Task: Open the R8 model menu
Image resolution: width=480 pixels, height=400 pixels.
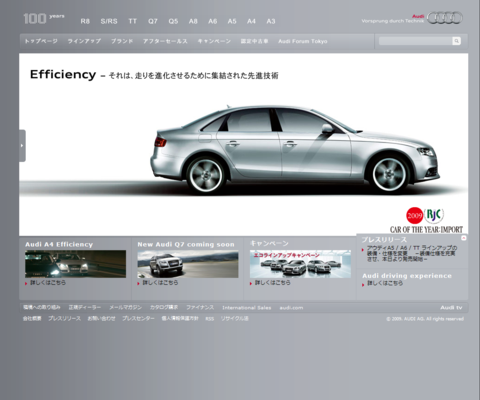Action: [x=85, y=21]
